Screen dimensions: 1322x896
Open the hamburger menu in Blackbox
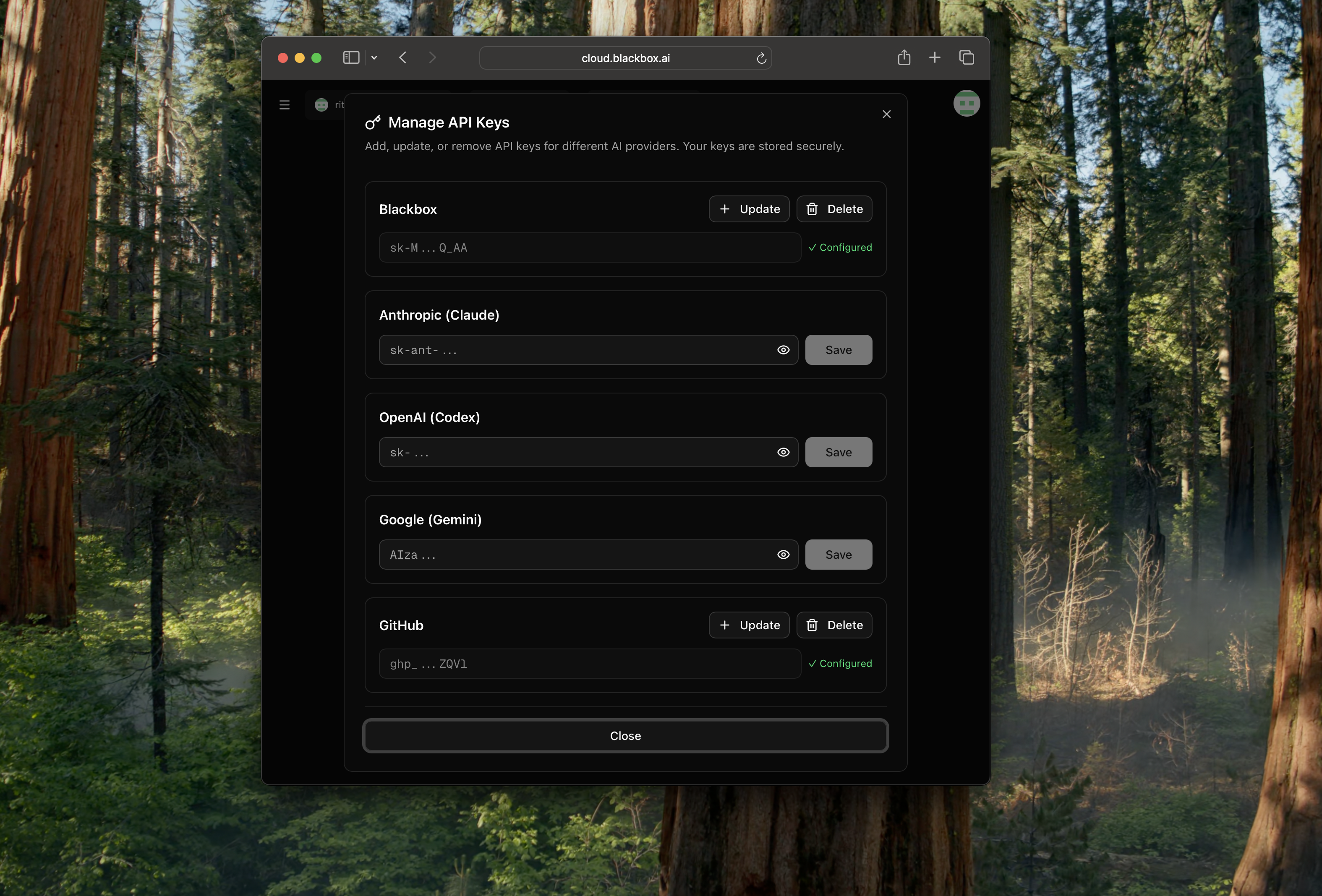285,105
